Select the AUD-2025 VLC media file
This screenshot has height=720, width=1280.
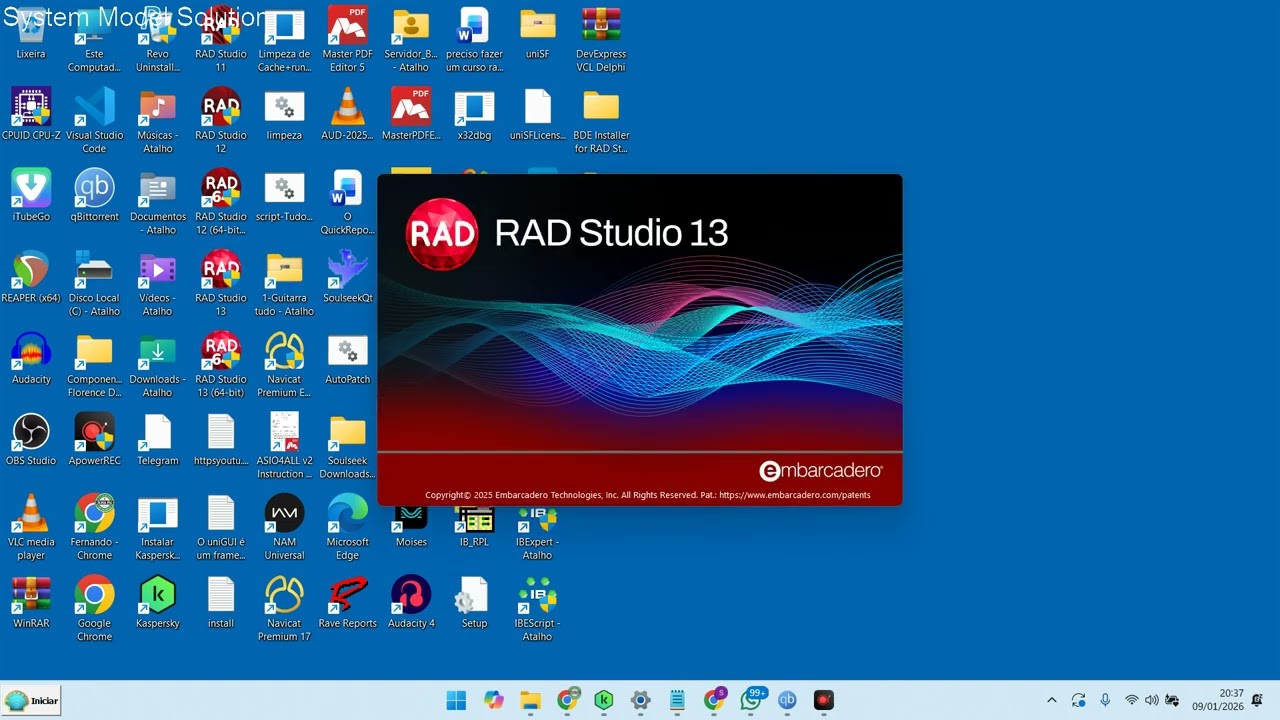[347, 115]
